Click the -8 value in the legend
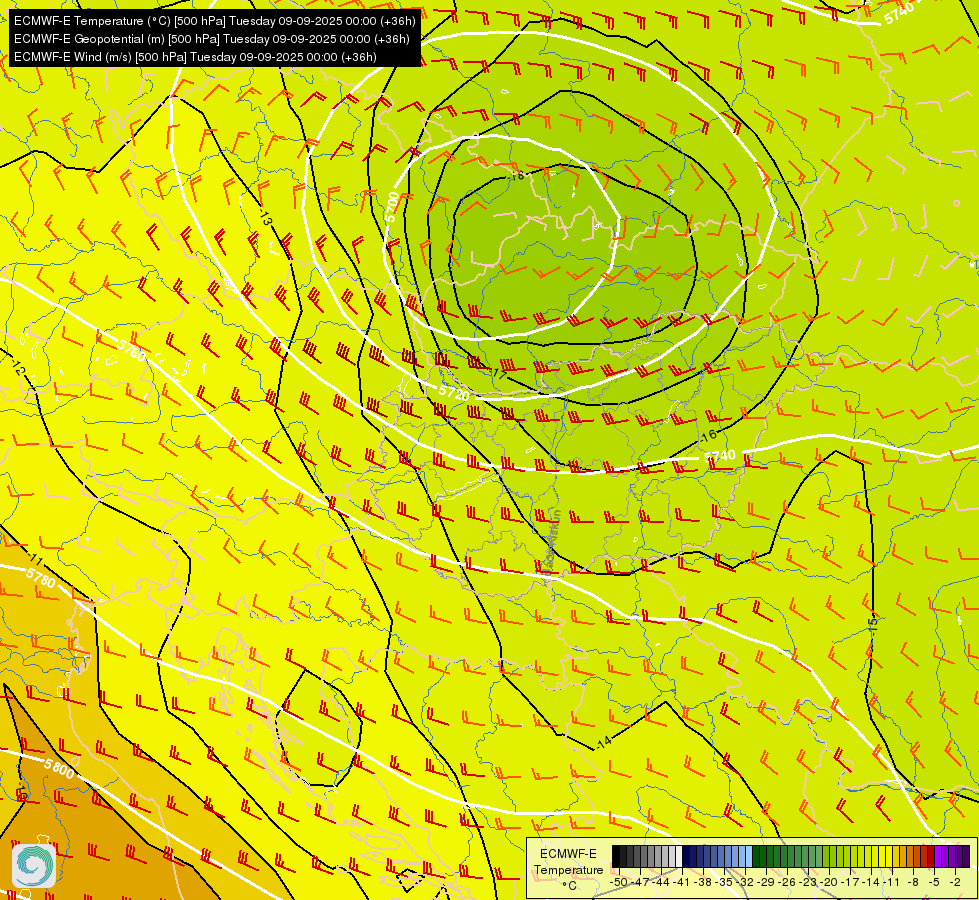Viewport: 979px width, 900px height. (913, 882)
